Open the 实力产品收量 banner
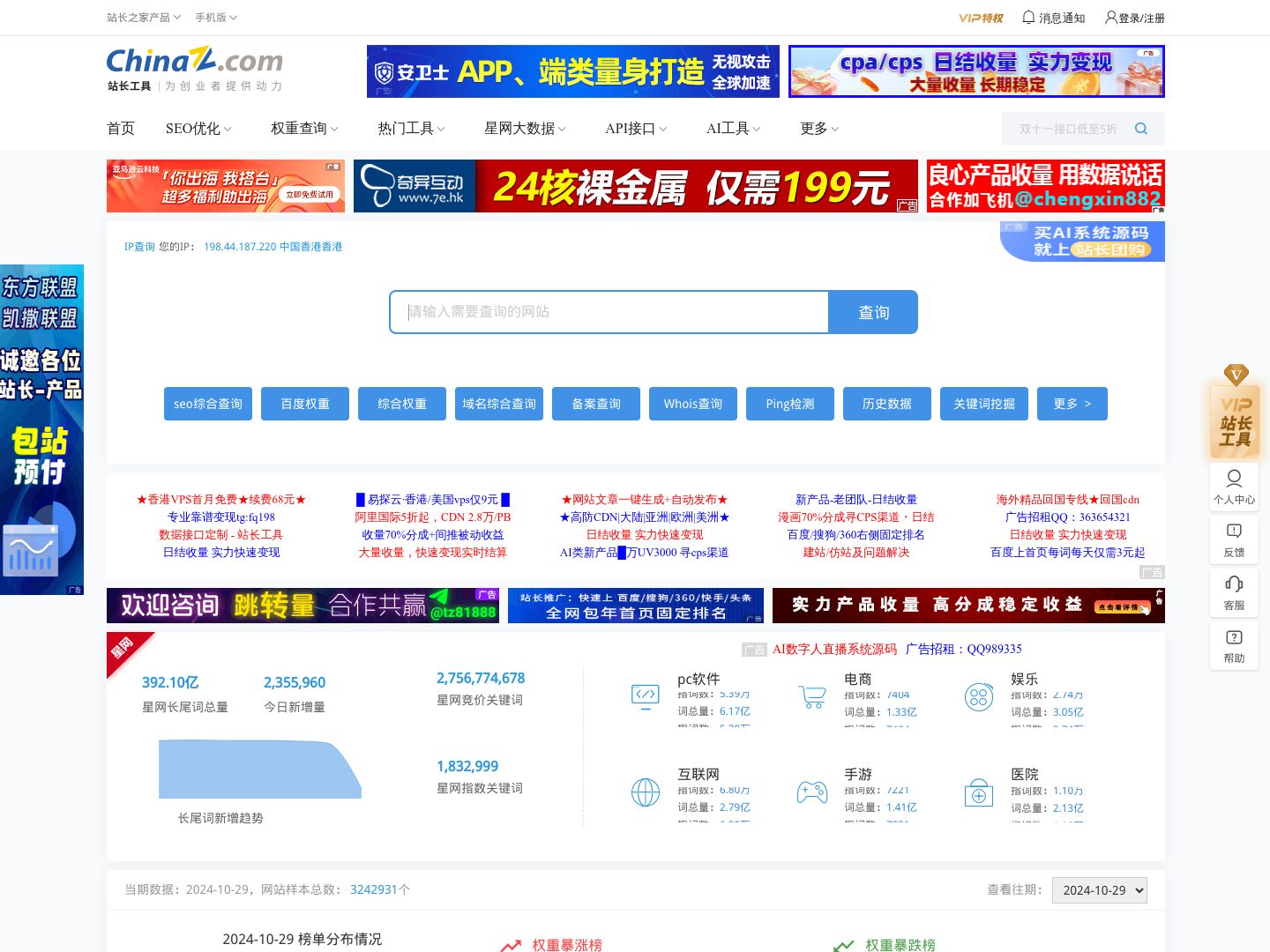1270x952 pixels. (x=968, y=606)
